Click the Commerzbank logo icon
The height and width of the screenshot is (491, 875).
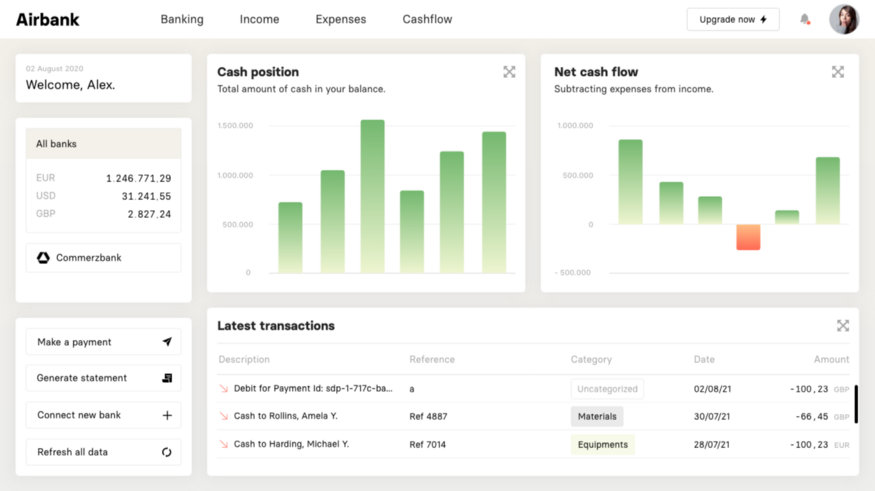[43, 258]
